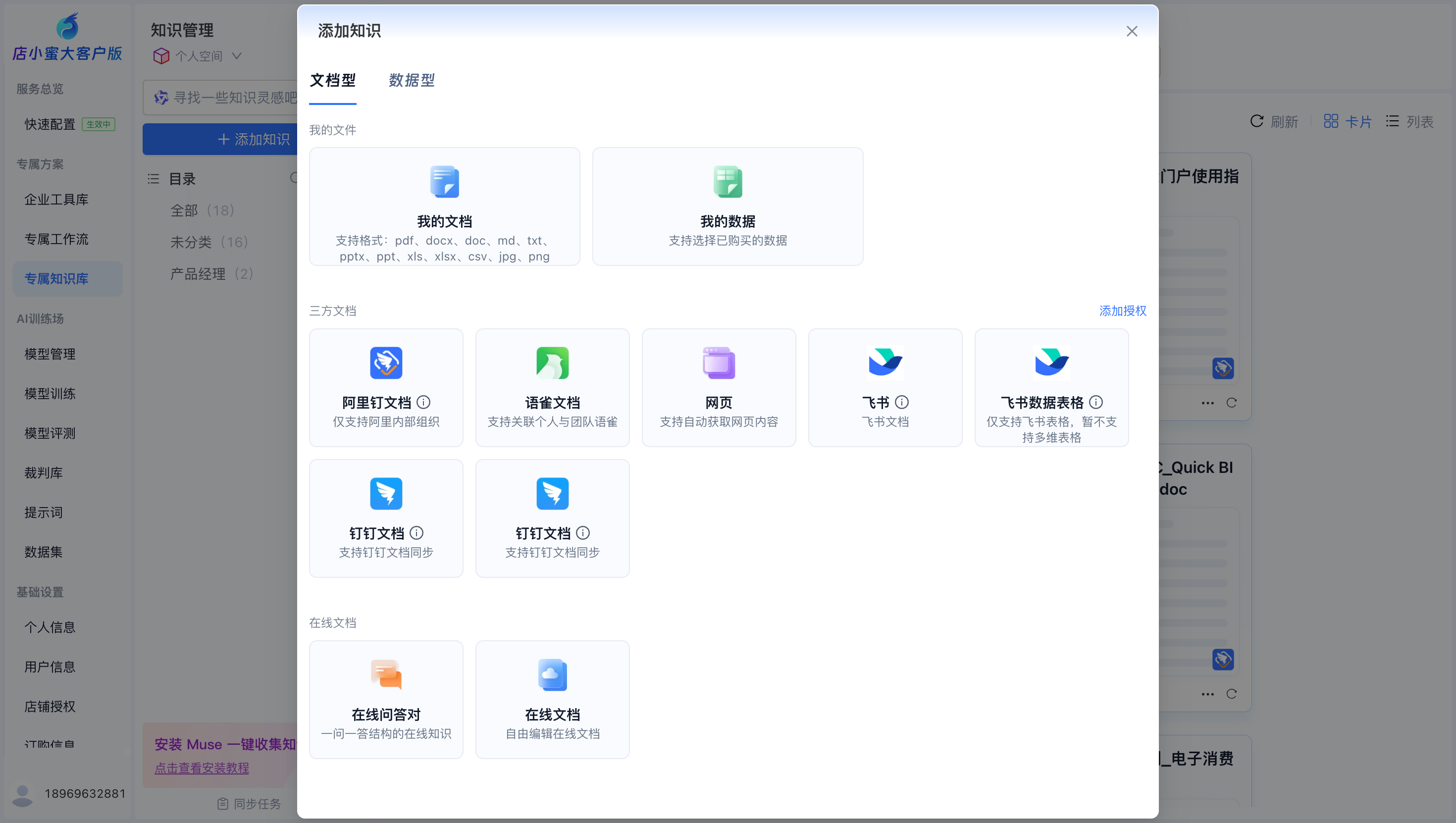Click the 点击查看安装教程 link
The image size is (1456, 823).
click(x=201, y=768)
